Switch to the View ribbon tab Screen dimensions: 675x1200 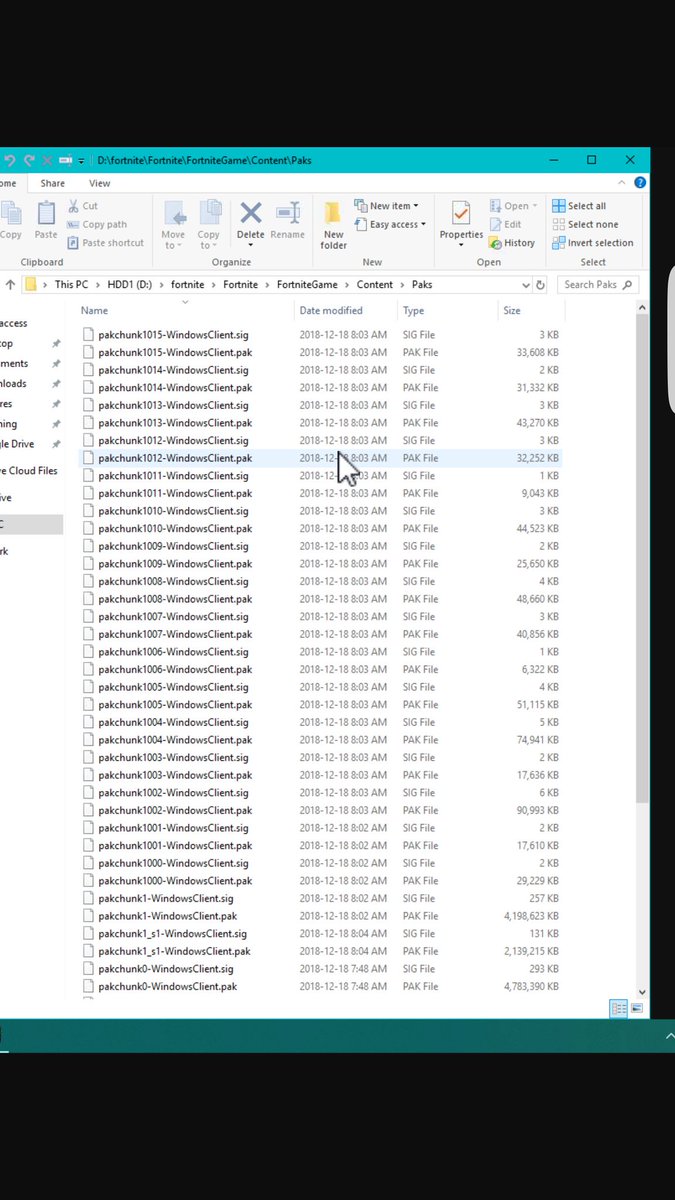[100, 183]
